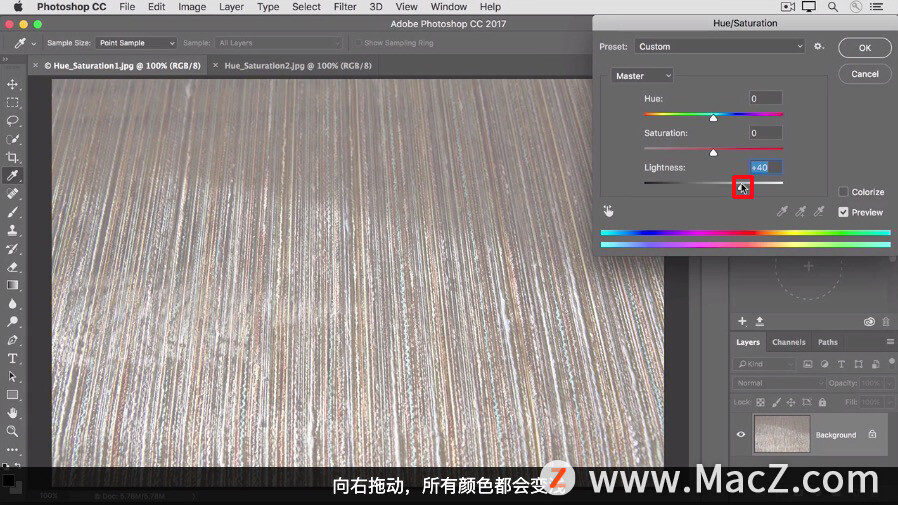
Task: Click Cancel in Hue/Saturation dialog
Action: pyautogui.click(x=865, y=74)
